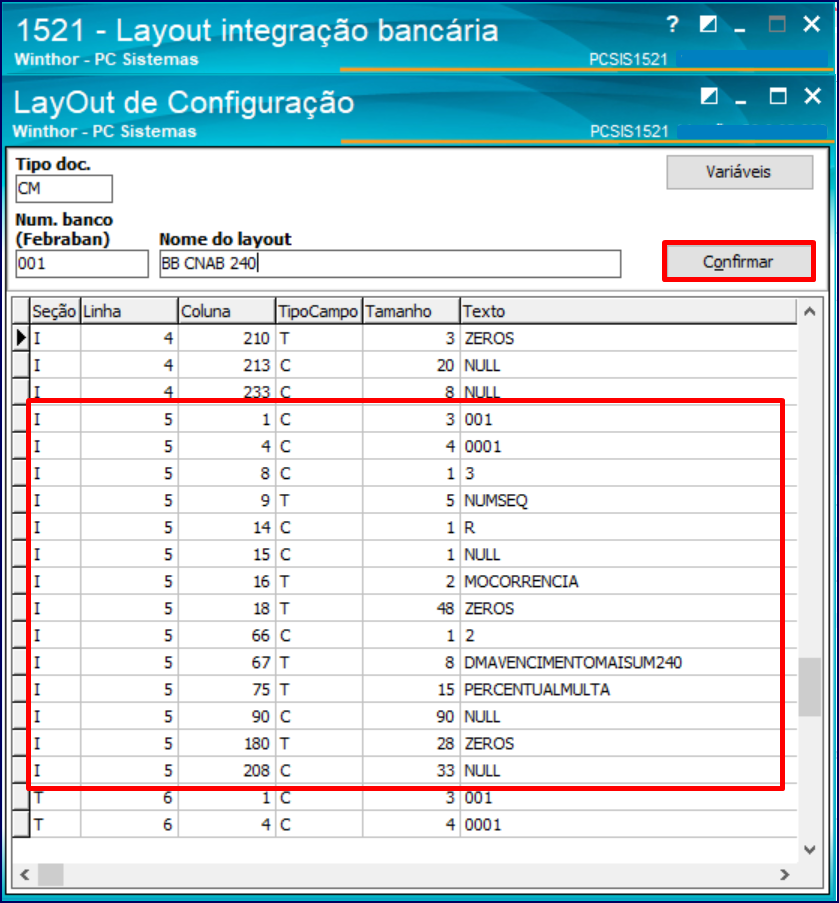The height and width of the screenshot is (903, 839).
Task: Click the restore icon in LayOut de Configuração title bar
Action: coord(709,96)
